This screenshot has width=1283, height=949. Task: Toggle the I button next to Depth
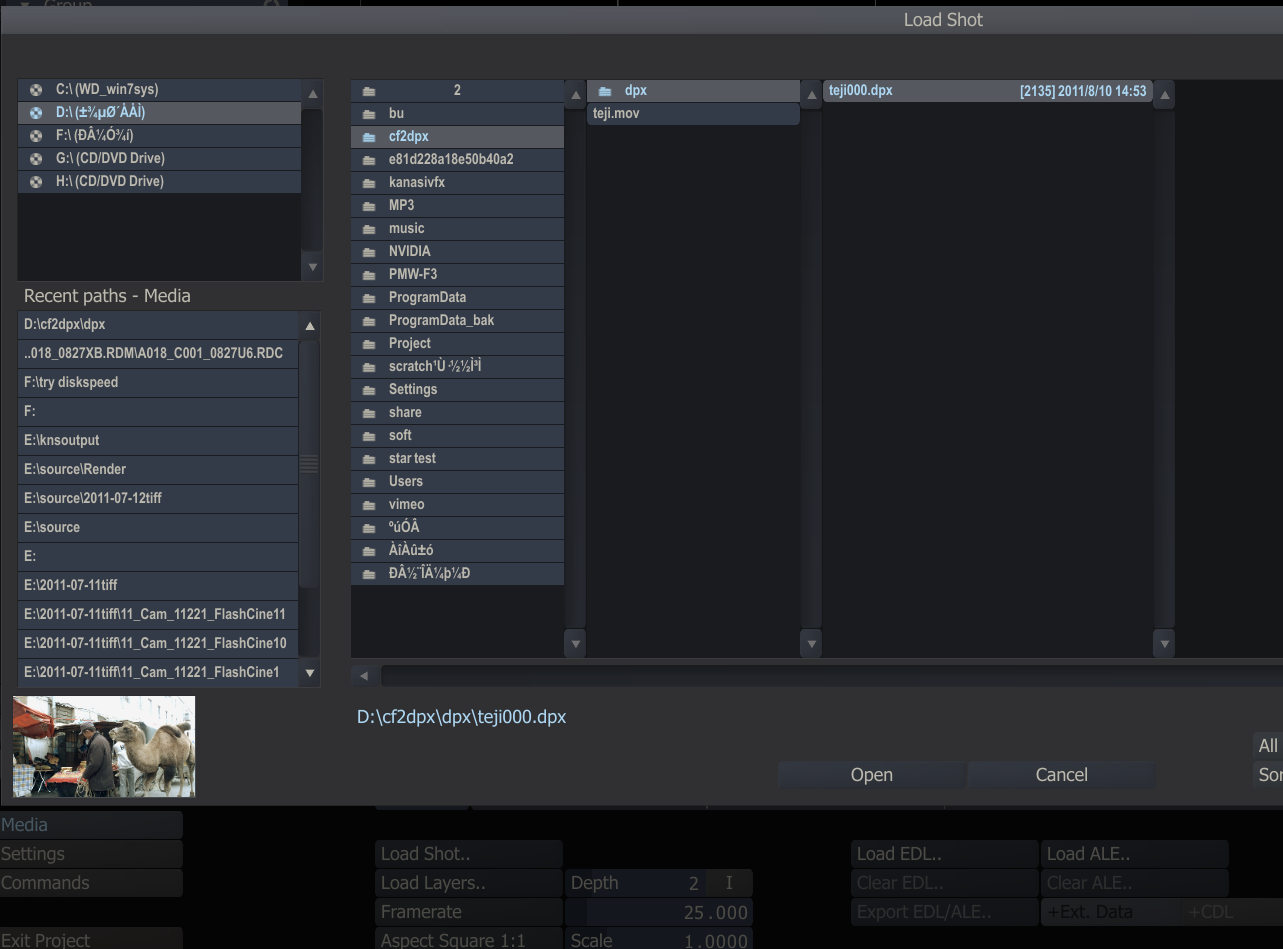(728, 883)
